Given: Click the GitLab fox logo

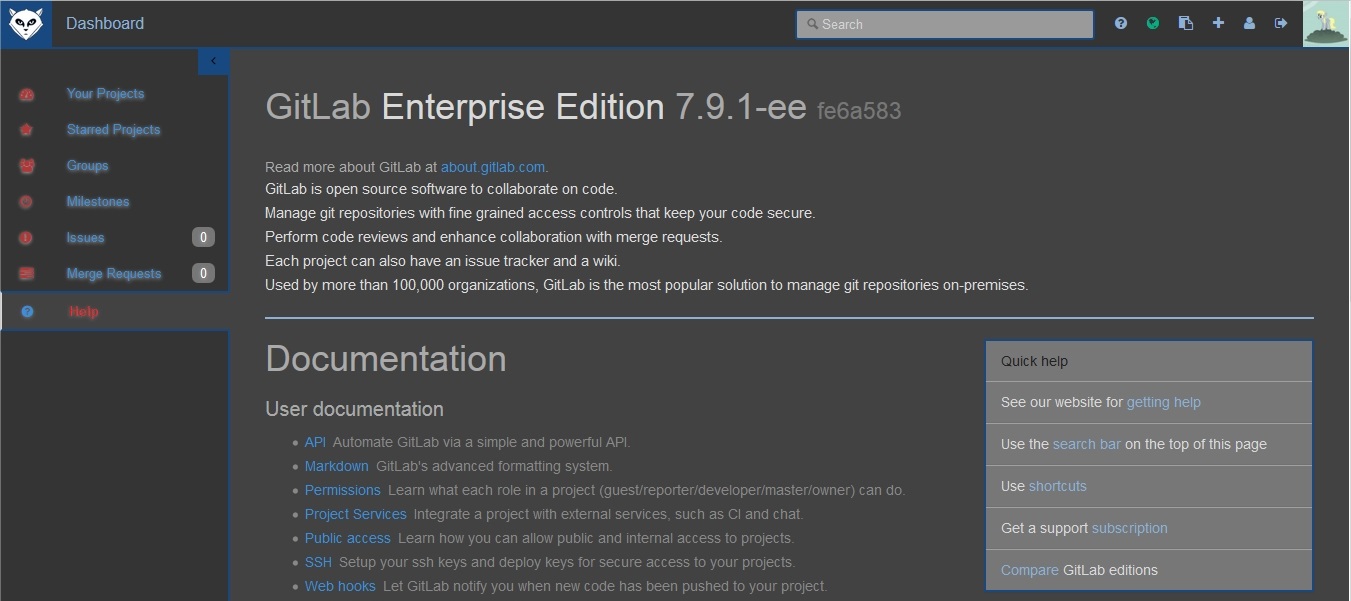Looking at the screenshot, I should click(x=26, y=24).
